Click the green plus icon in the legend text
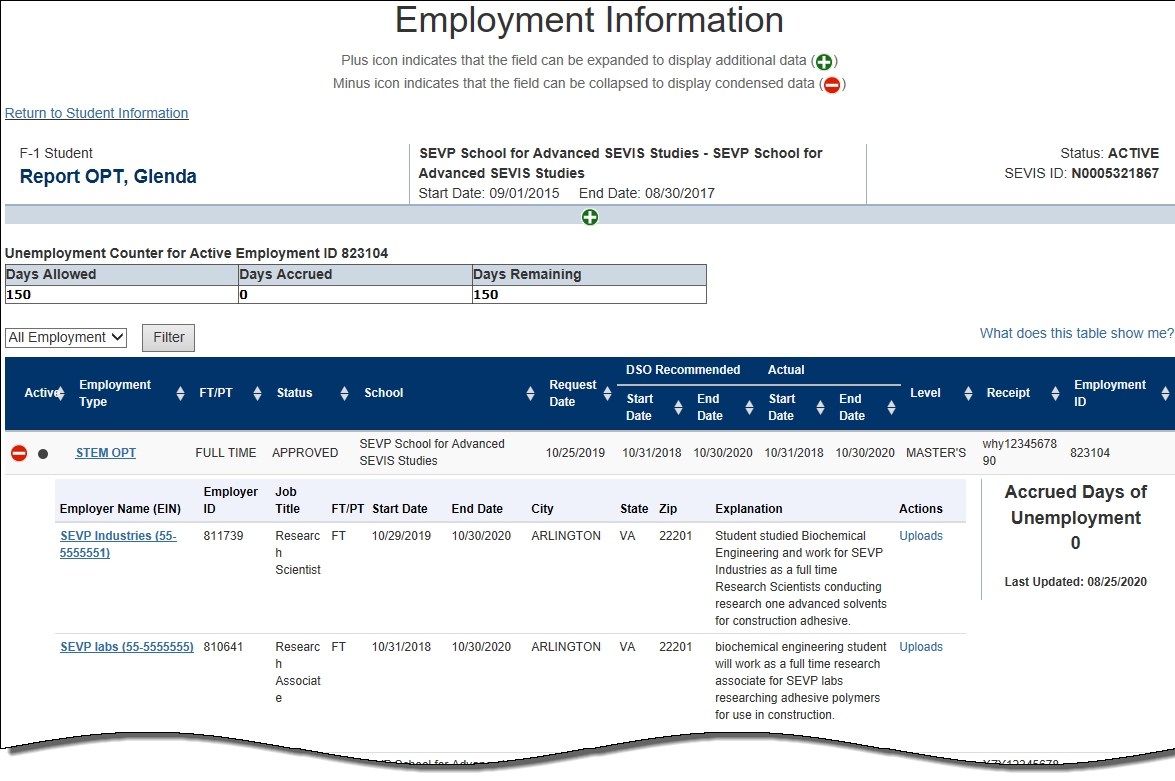This screenshot has width=1175, height=781. click(824, 62)
